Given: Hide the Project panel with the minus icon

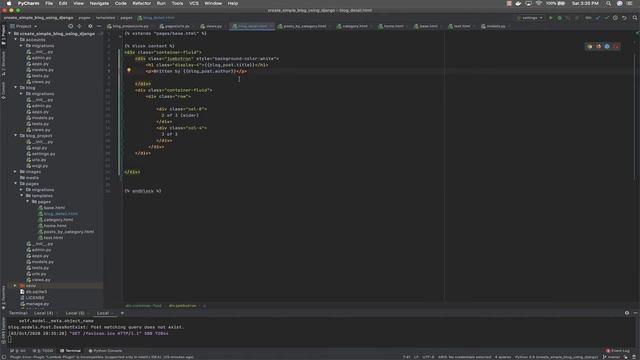Looking at the screenshot, I should click(99, 26).
